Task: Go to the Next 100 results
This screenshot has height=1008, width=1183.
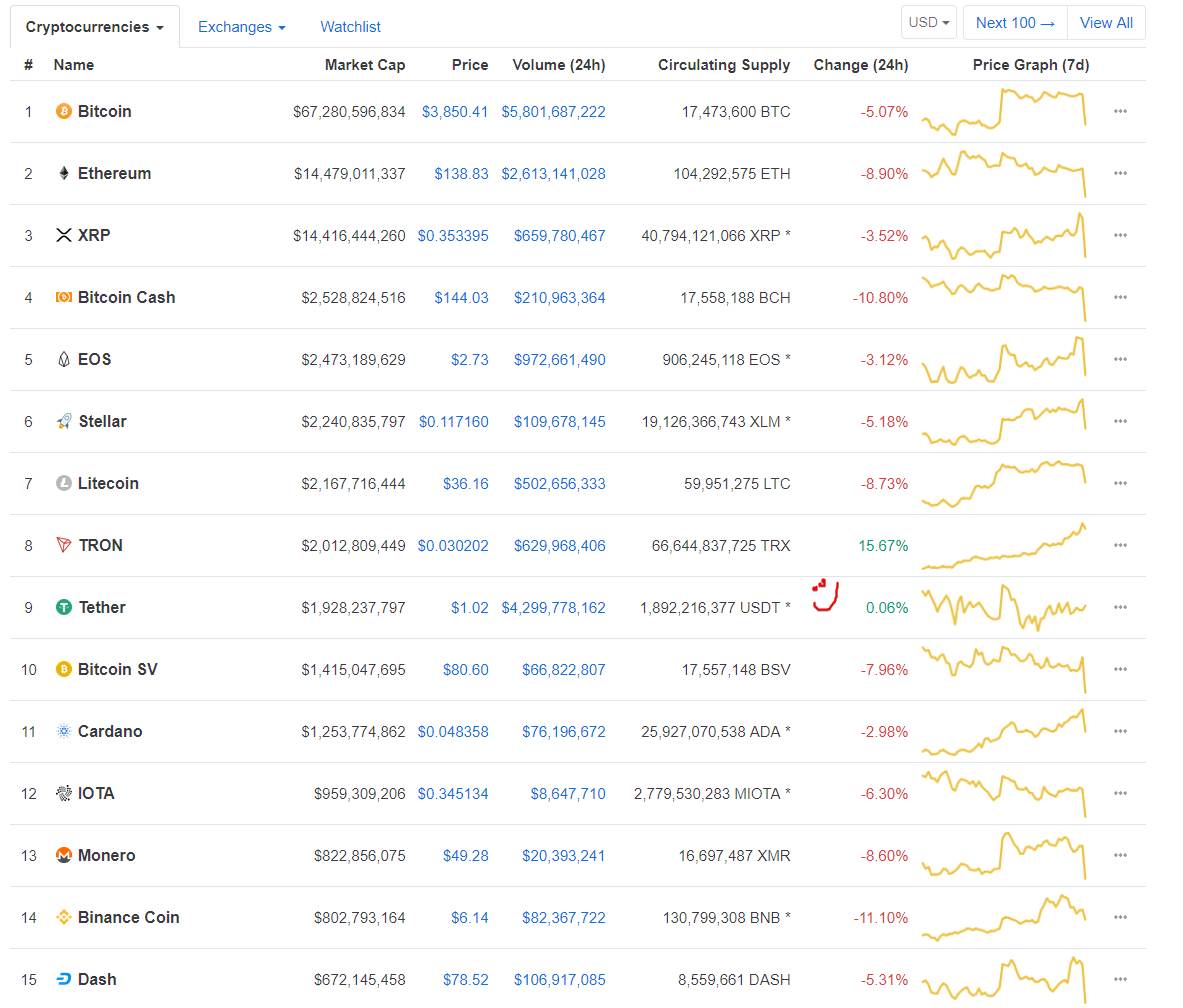Action: (1015, 23)
